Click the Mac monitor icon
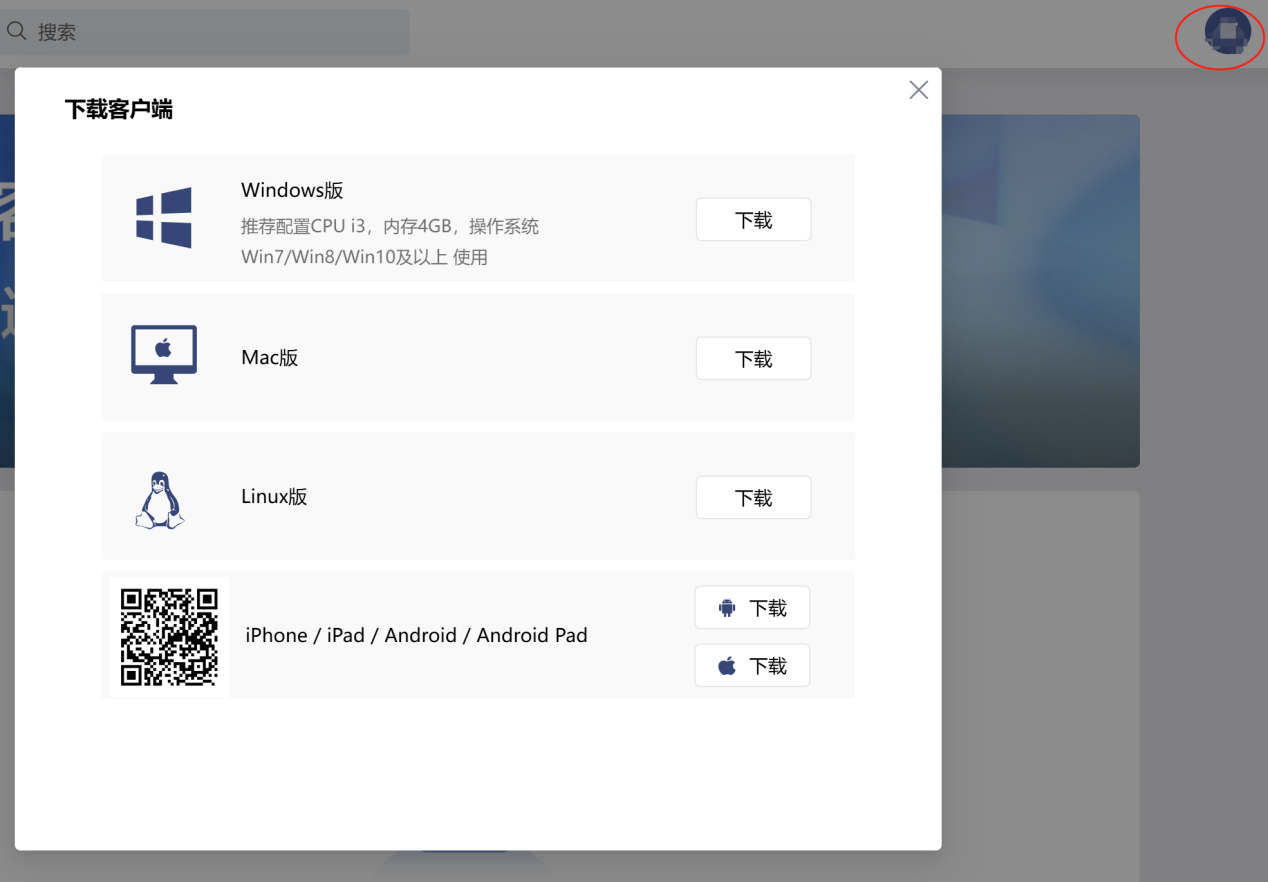This screenshot has width=1268, height=882. [x=164, y=354]
